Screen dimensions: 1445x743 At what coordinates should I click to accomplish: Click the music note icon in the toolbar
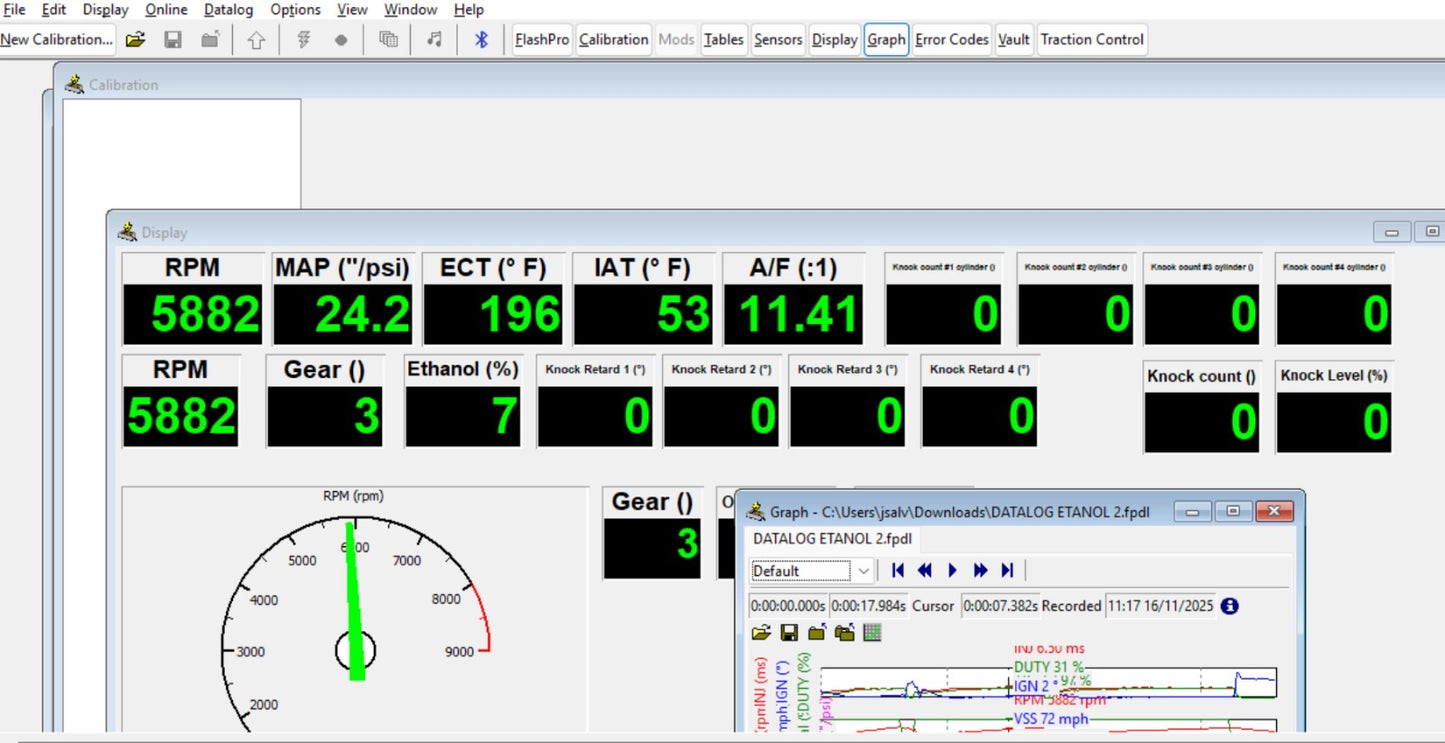click(x=434, y=40)
